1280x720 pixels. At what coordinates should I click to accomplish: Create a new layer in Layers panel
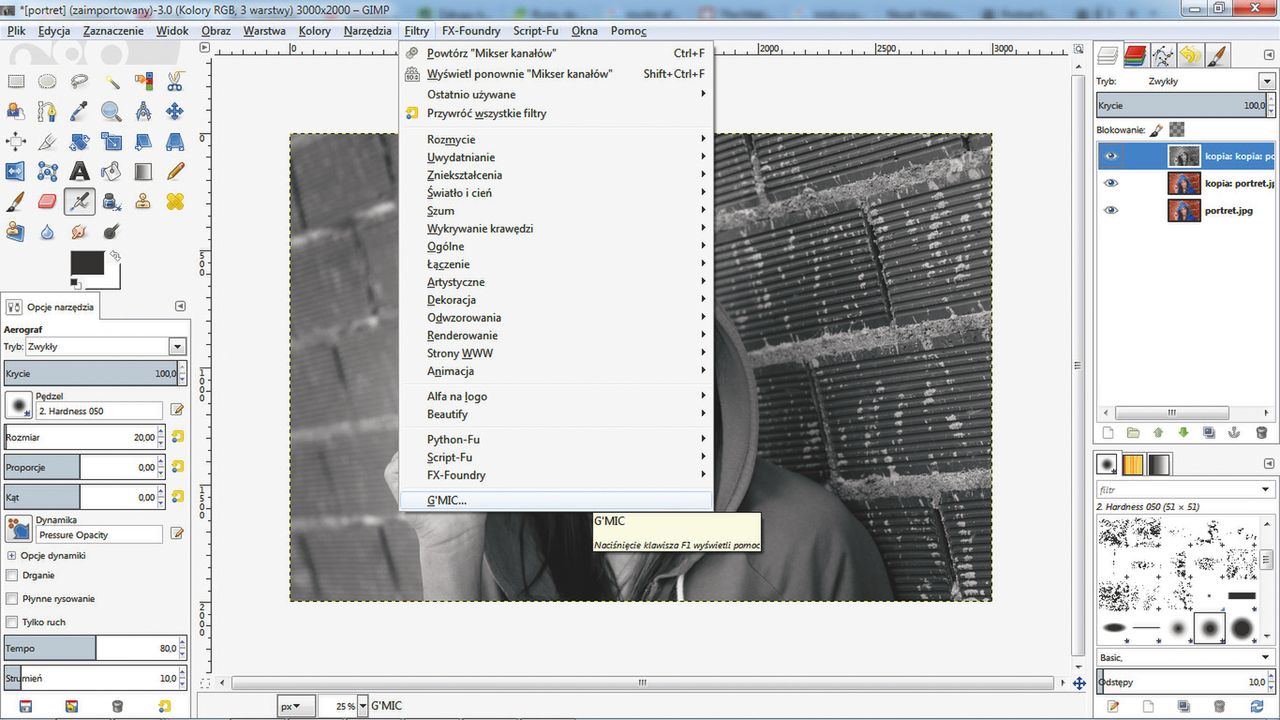(x=1107, y=433)
